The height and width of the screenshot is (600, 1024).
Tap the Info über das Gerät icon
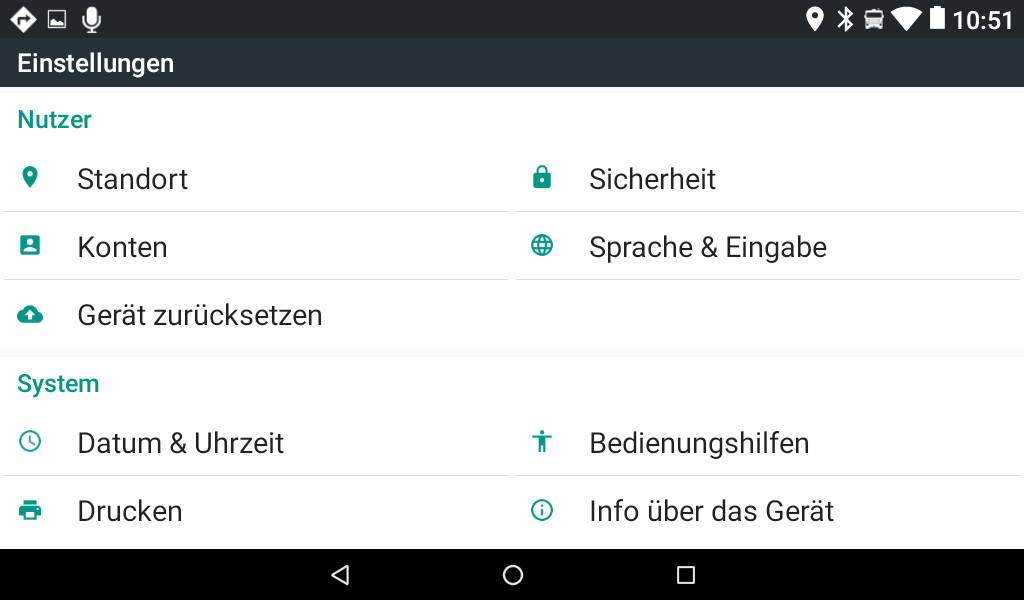(x=542, y=510)
